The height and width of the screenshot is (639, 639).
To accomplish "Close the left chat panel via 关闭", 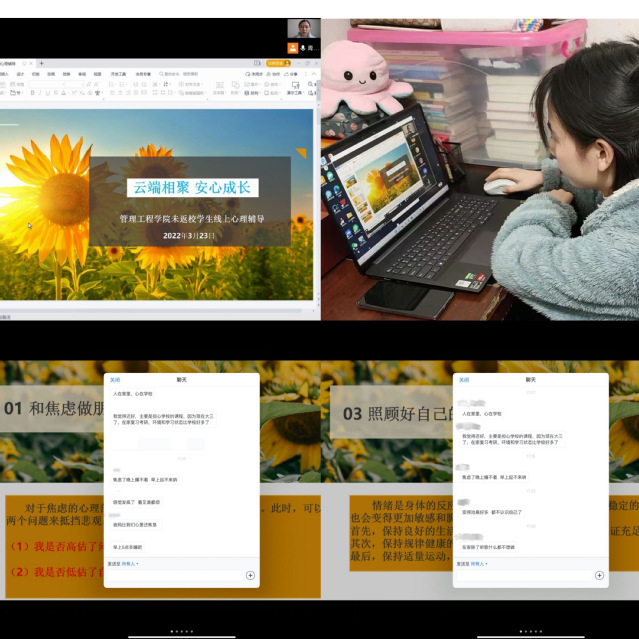I will tap(114, 380).
